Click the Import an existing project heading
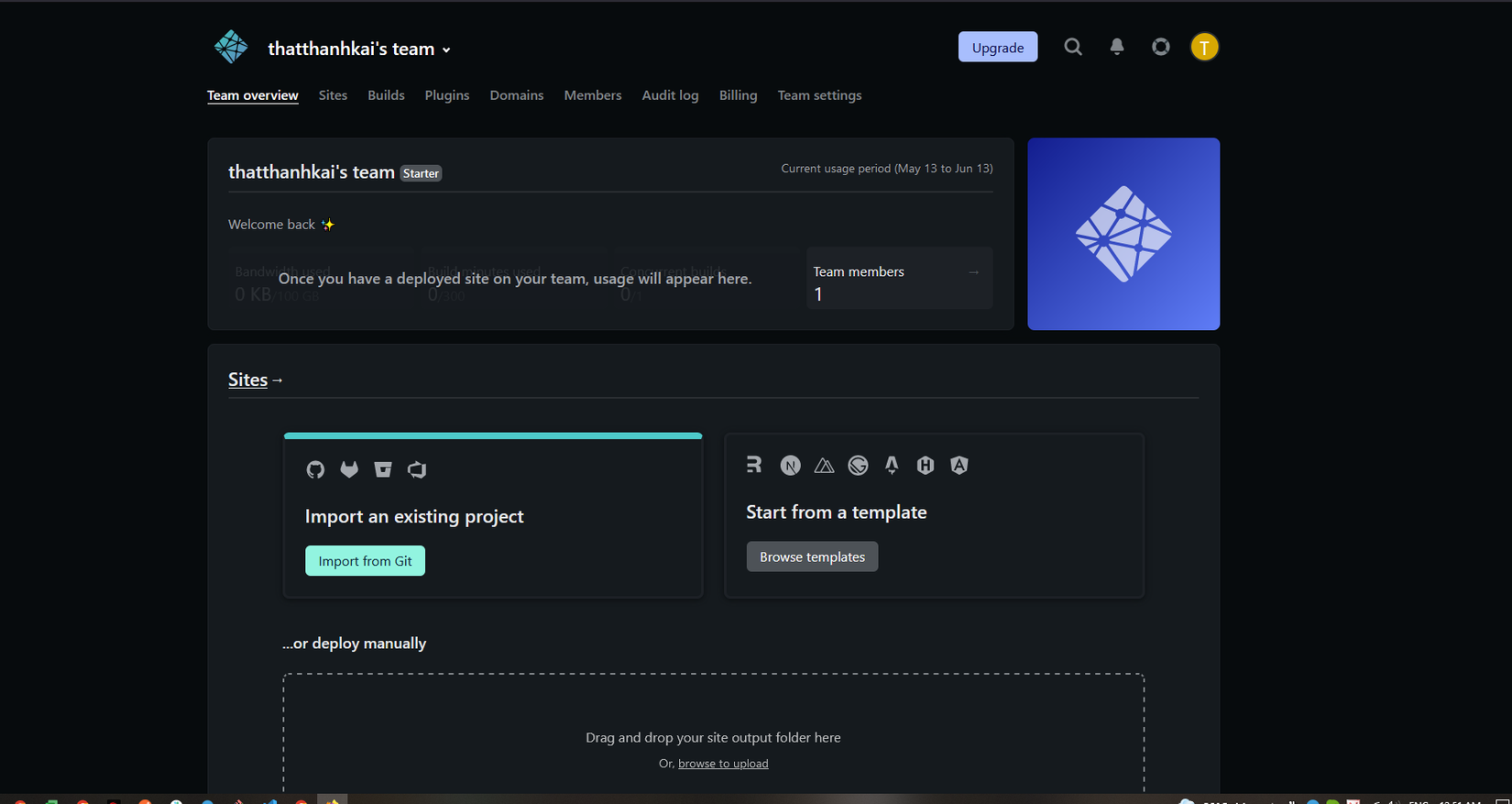The image size is (1512, 804). pos(414,516)
